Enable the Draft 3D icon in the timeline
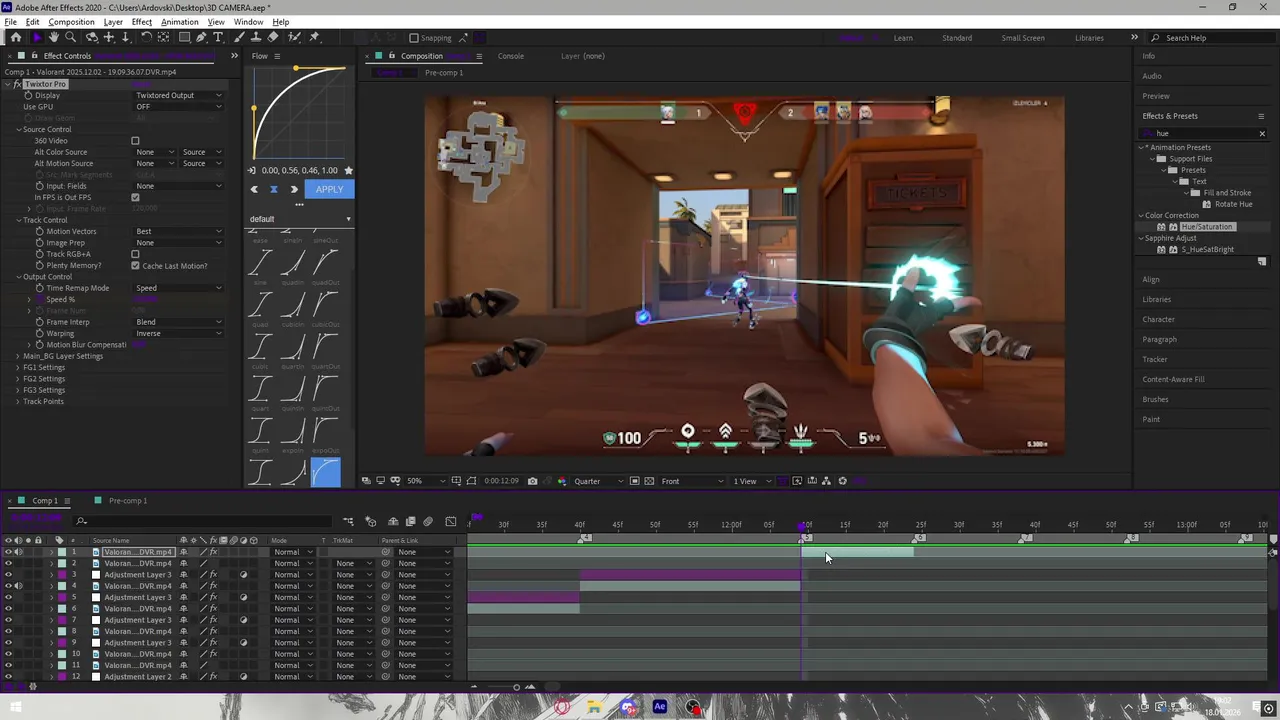The height and width of the screenshot is (720, 1280). [371, 522]
